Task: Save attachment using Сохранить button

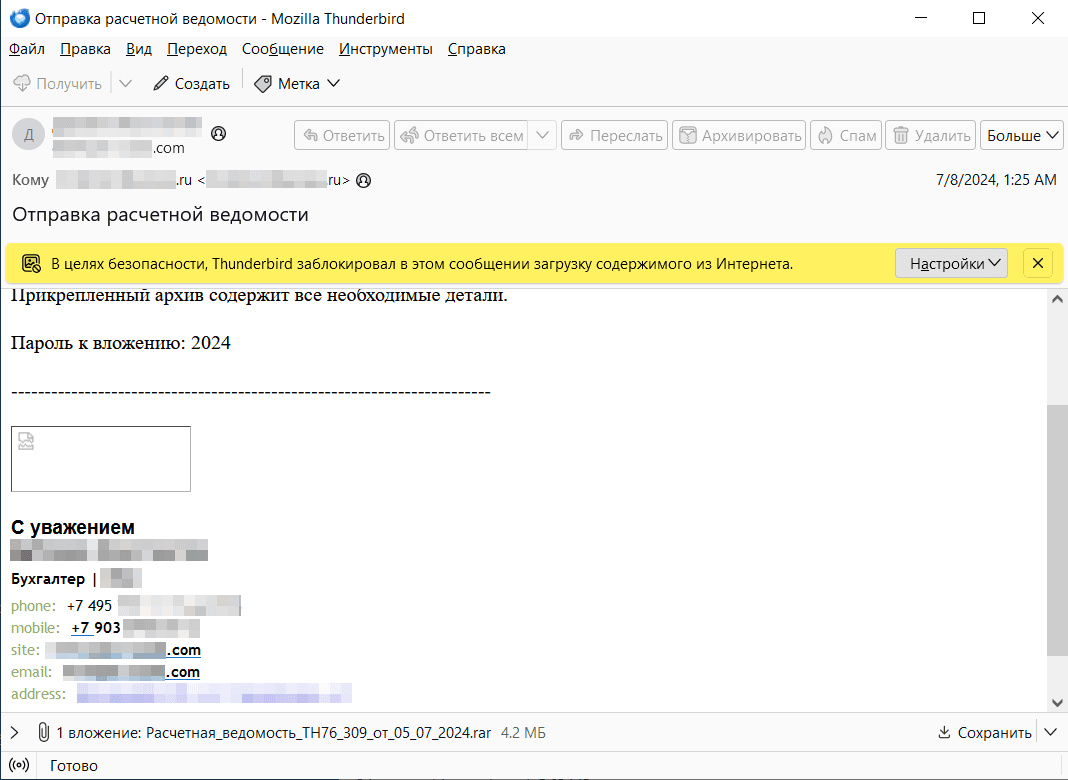Action: tap(984, 733)
